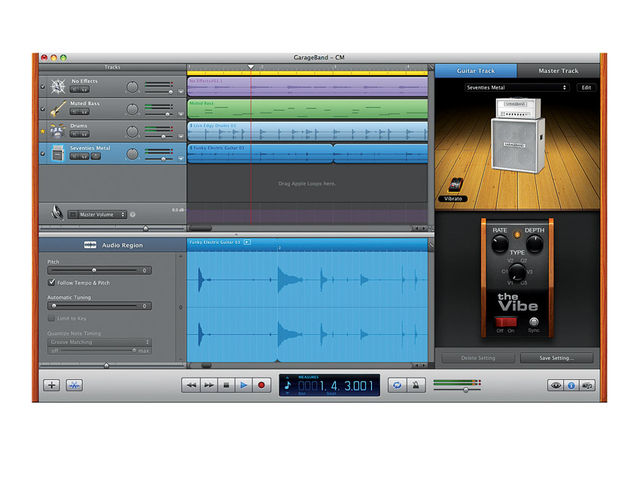The image size is (640, 480).
Task: Click the pan knob on Muted Bass track
Action: [132, 109]
